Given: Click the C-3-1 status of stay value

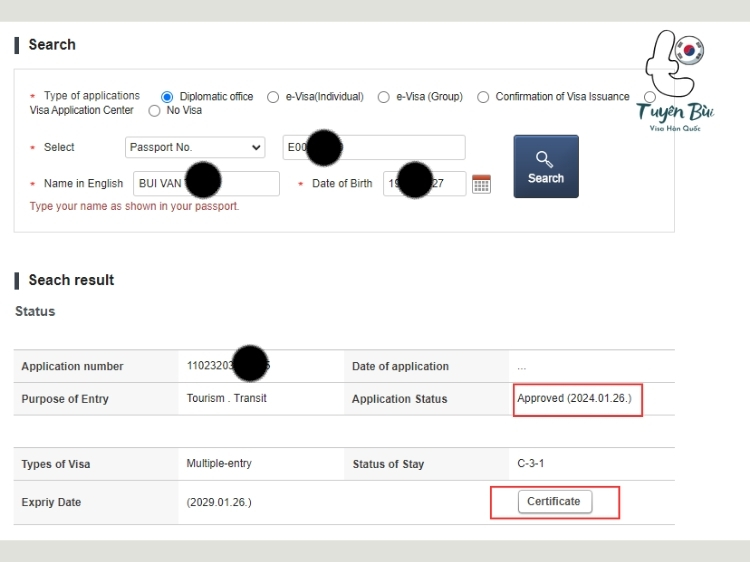Looking at the screenshot, I should pyautogui.click(x=530, y=463).
